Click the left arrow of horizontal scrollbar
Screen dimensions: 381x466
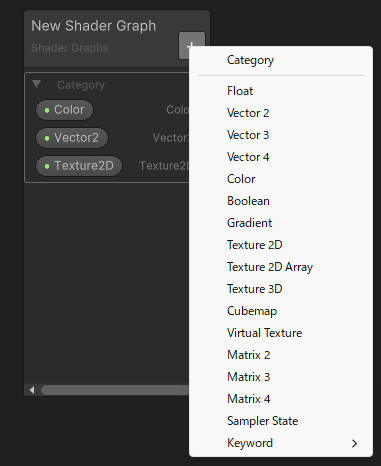(x=32, y=390)
